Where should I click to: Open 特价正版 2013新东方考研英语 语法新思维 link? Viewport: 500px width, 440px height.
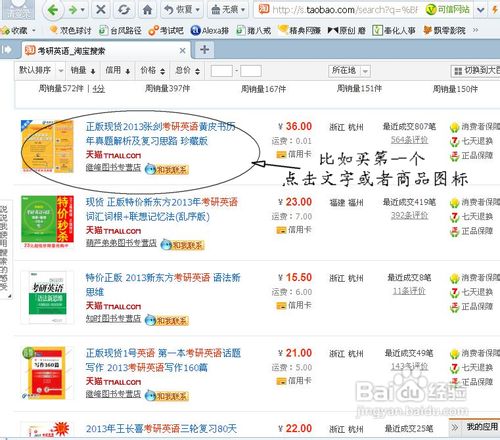click(x=163, y=285)
